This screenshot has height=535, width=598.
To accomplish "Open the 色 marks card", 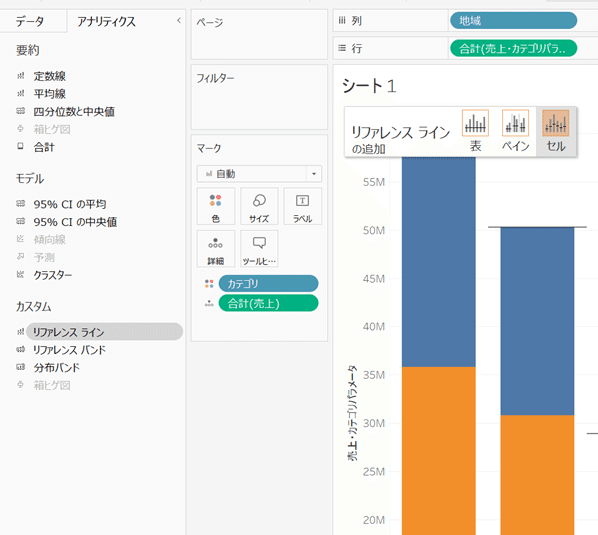I will coord(215,206).
